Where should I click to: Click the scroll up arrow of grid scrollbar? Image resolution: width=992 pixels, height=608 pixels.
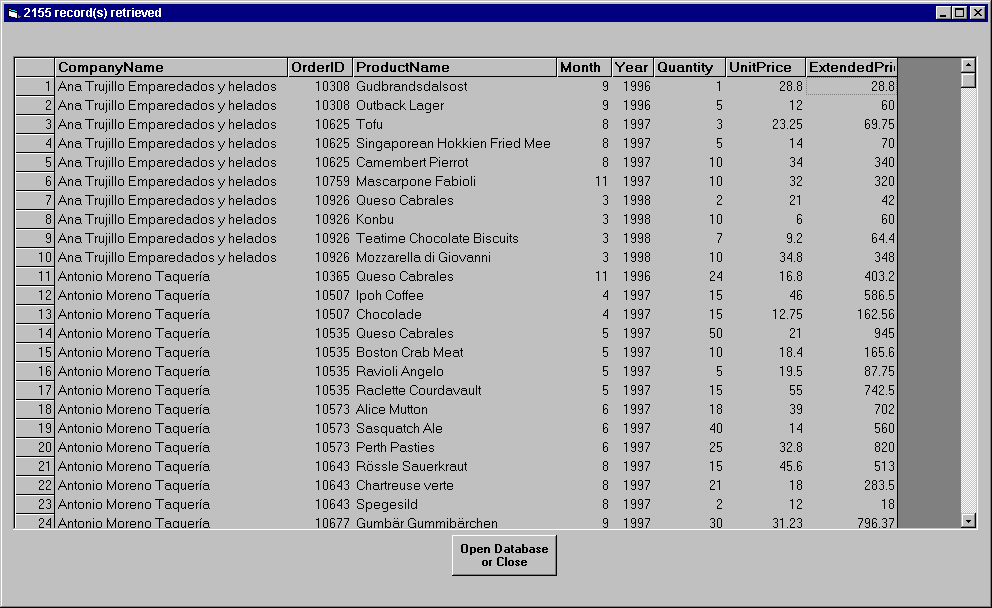[x=968, y=65]
